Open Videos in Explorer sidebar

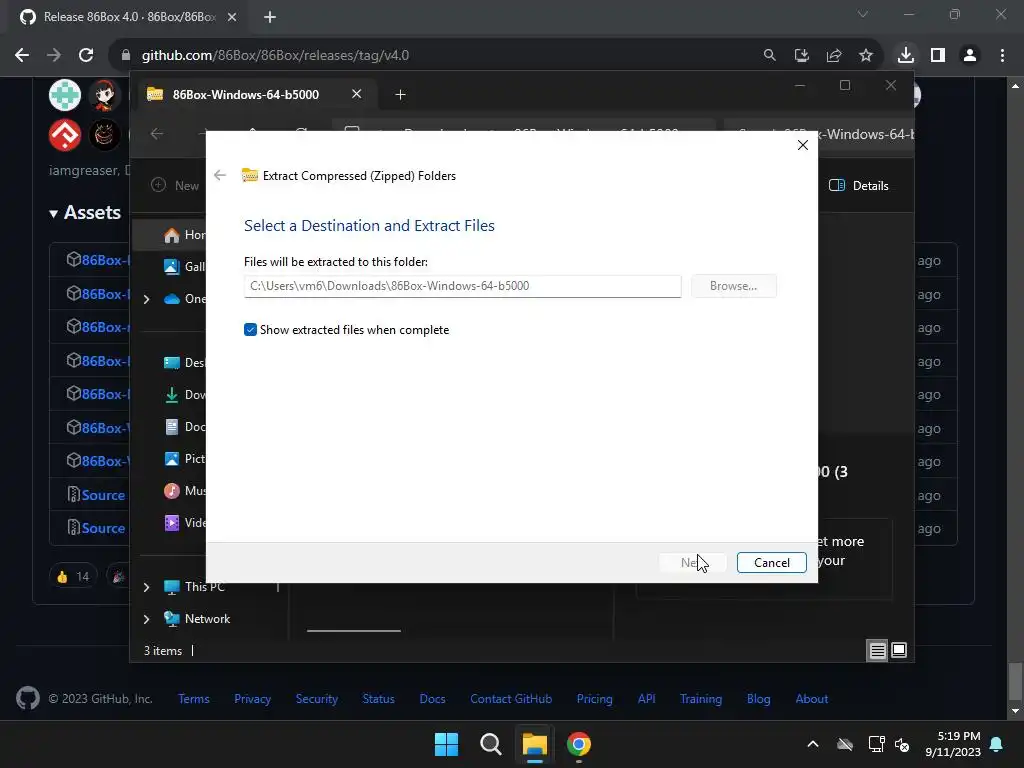[x=185, y=522]
